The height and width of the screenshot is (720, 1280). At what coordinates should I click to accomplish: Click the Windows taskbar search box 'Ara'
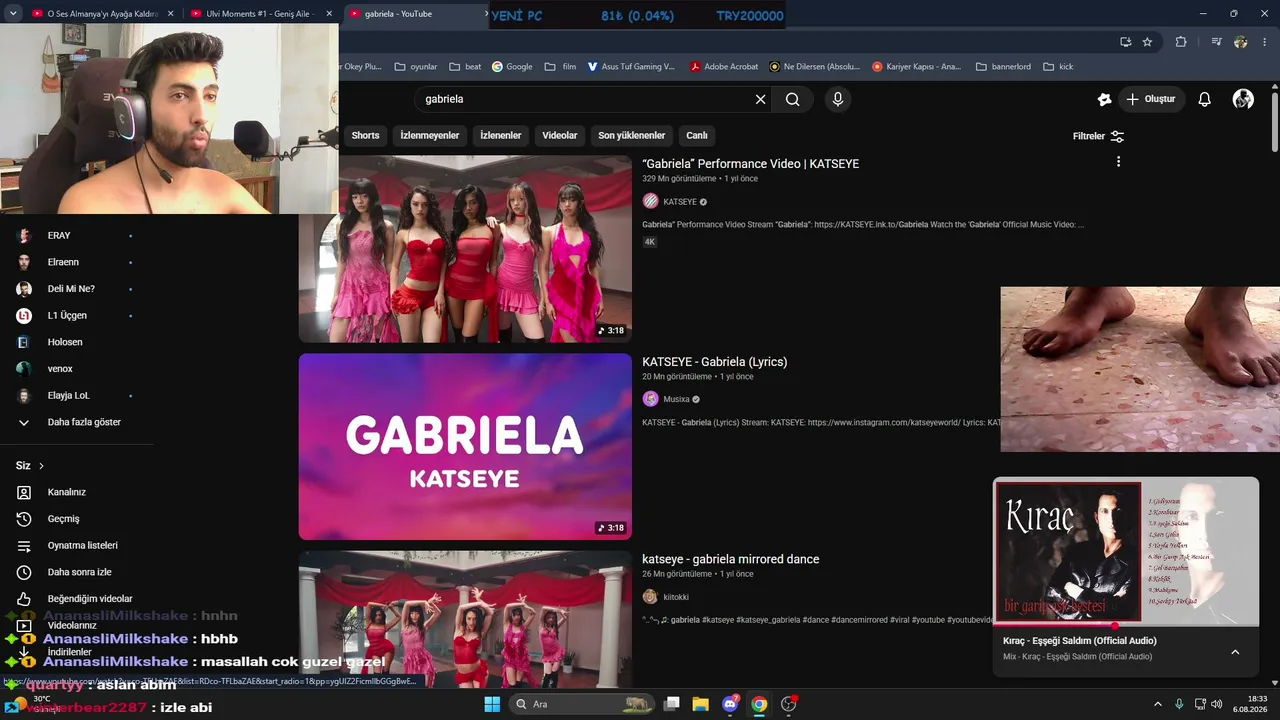coord(579,704)
